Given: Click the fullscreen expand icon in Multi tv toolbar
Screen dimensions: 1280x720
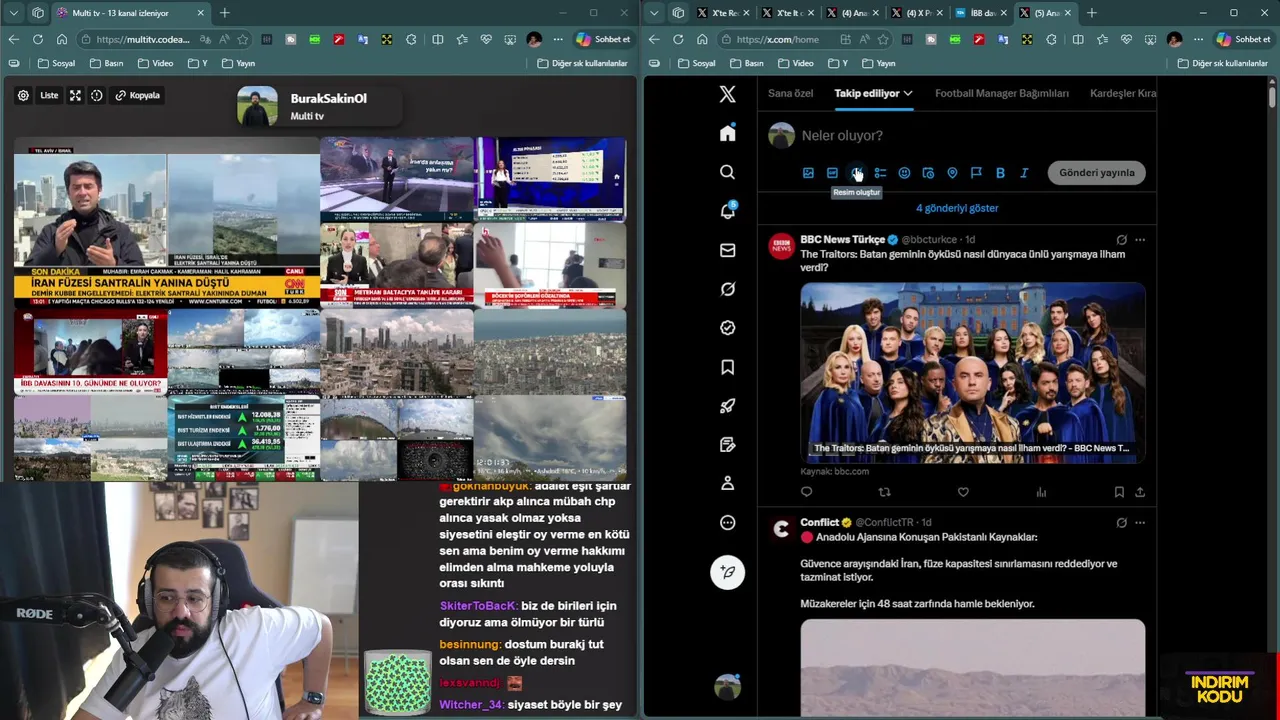Looking at the screenshot, I should tap(75, 96).
